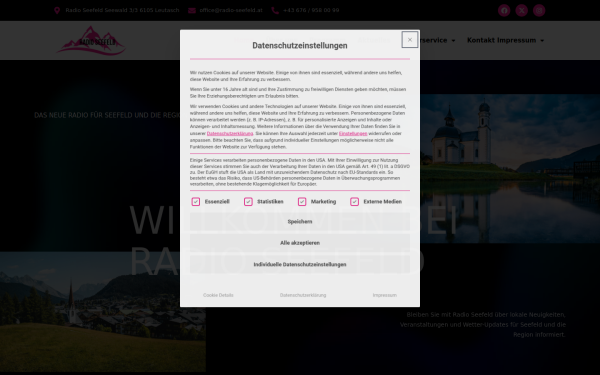The height and width of the screenshot is (375, 600).
Task: Click the Seefeld village photo
Action: tap(103, 311)
